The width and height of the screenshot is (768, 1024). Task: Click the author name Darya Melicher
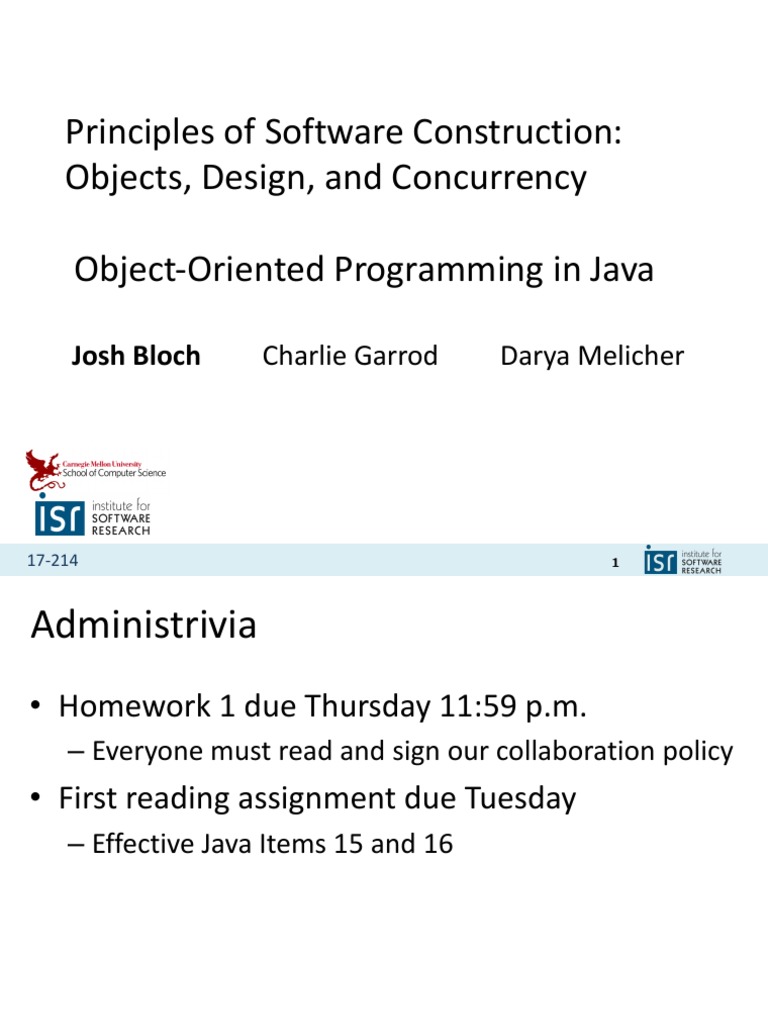592,356
